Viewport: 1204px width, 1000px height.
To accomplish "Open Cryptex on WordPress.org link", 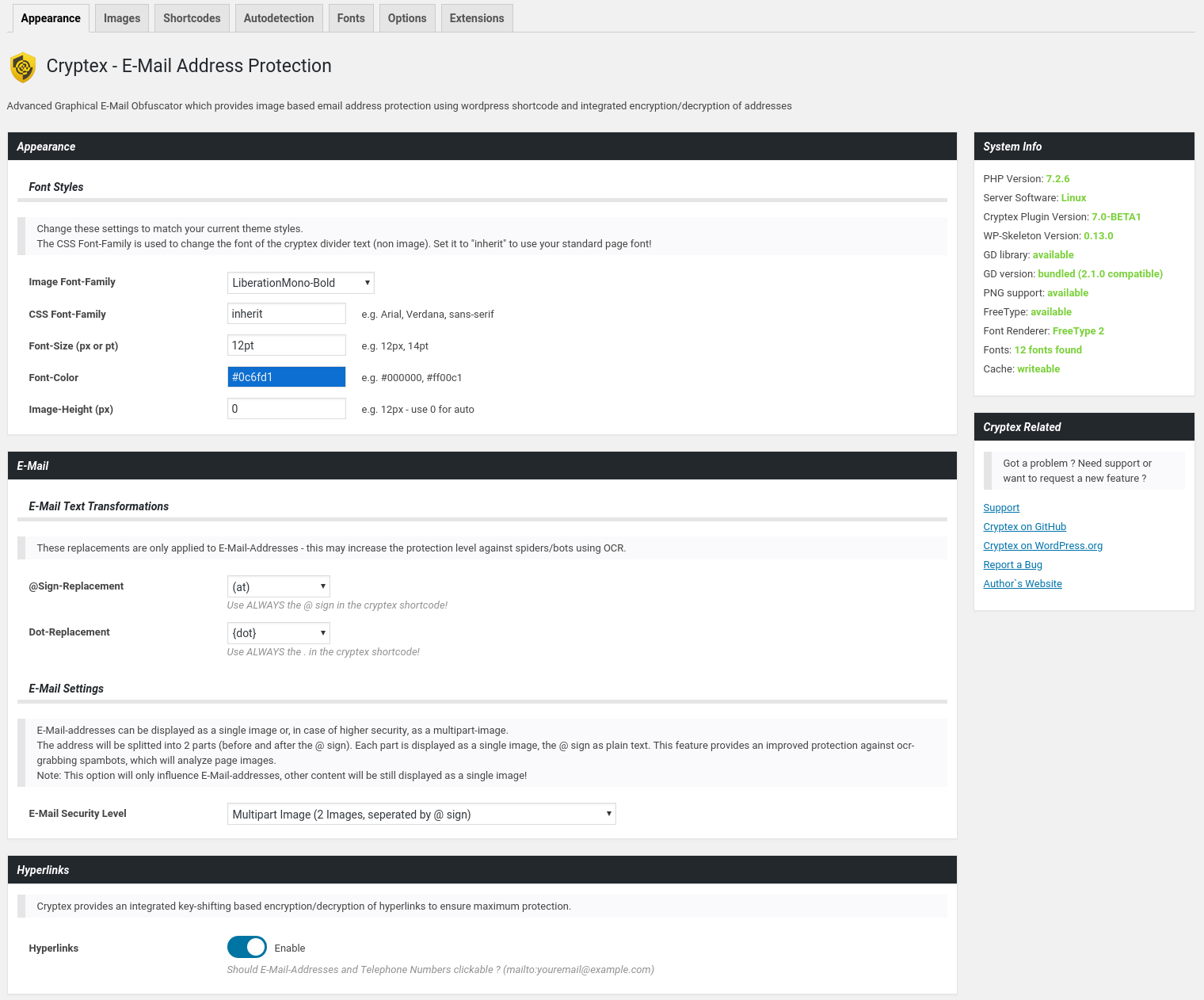I will 1043,546.
